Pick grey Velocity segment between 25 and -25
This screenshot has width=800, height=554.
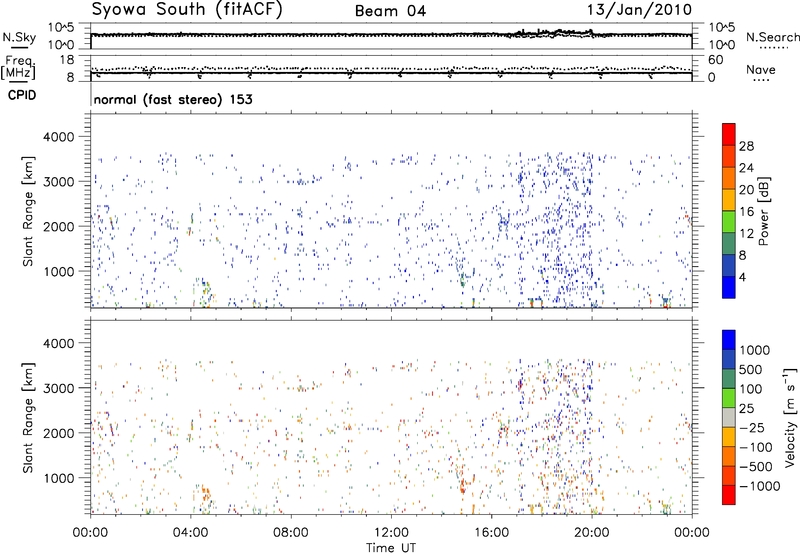click(729, 417)
